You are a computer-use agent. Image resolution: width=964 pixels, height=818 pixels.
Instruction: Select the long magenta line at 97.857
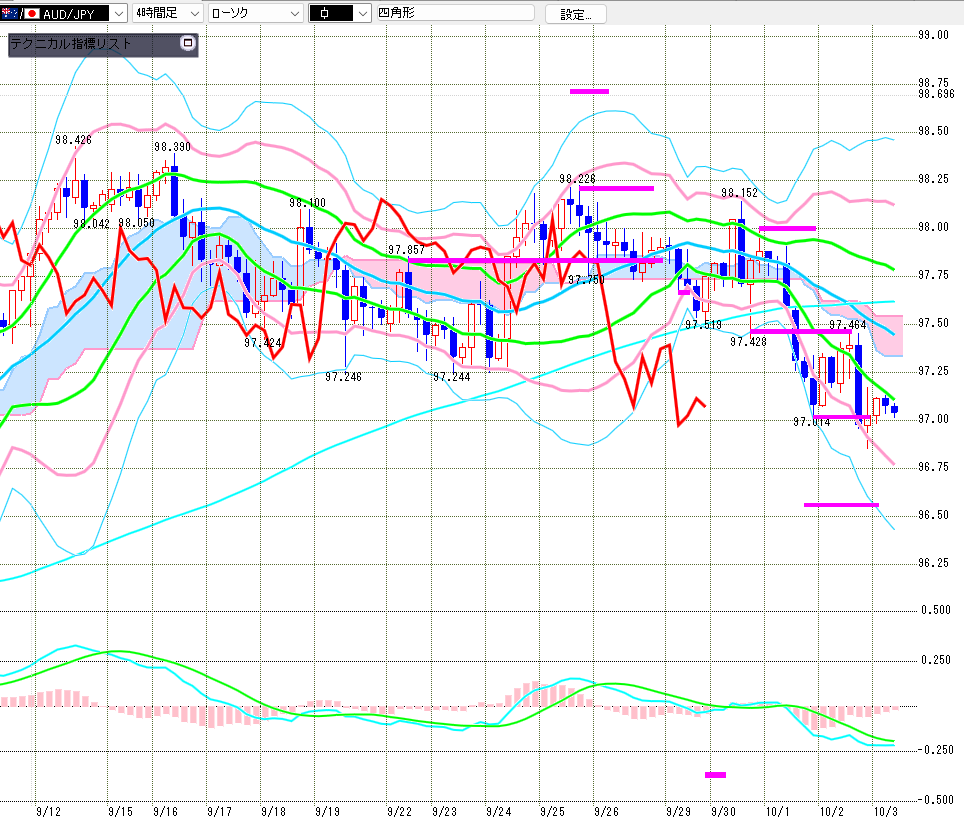tap(535, 260)
